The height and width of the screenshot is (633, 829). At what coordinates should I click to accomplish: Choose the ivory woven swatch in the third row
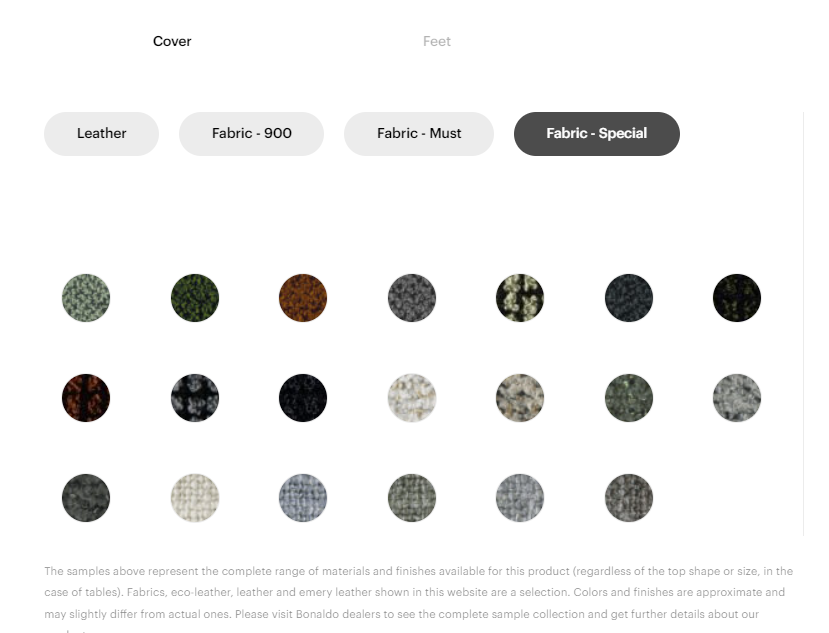[x=195, y=498]
